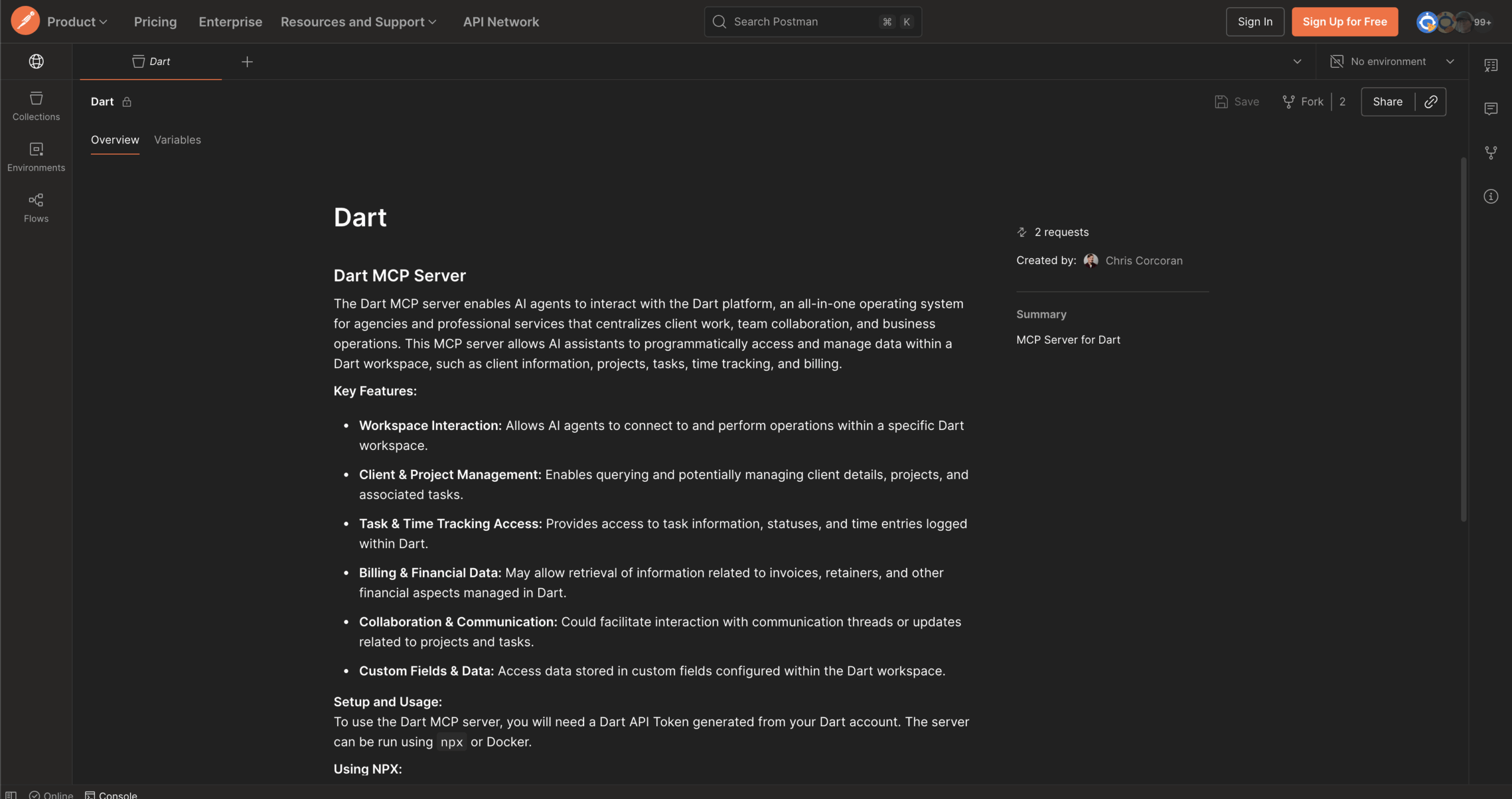The width and height of the screenshot is (1512, 799).
Task: Toggle the sidebar layout icon in status bar
Action: click(x=11, y=795)
